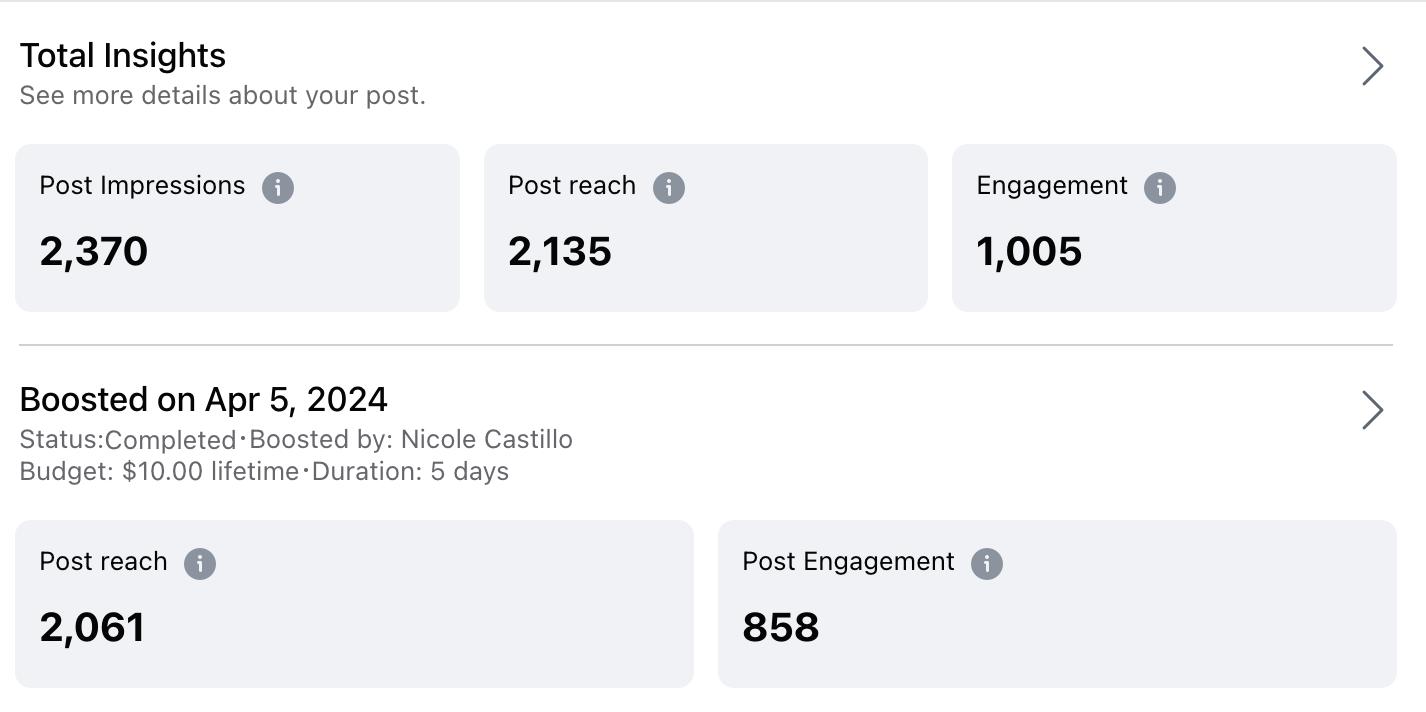1426x712 pixels.
Task: Click the info icon beside Post Engagement
Action: click(987, 563)
